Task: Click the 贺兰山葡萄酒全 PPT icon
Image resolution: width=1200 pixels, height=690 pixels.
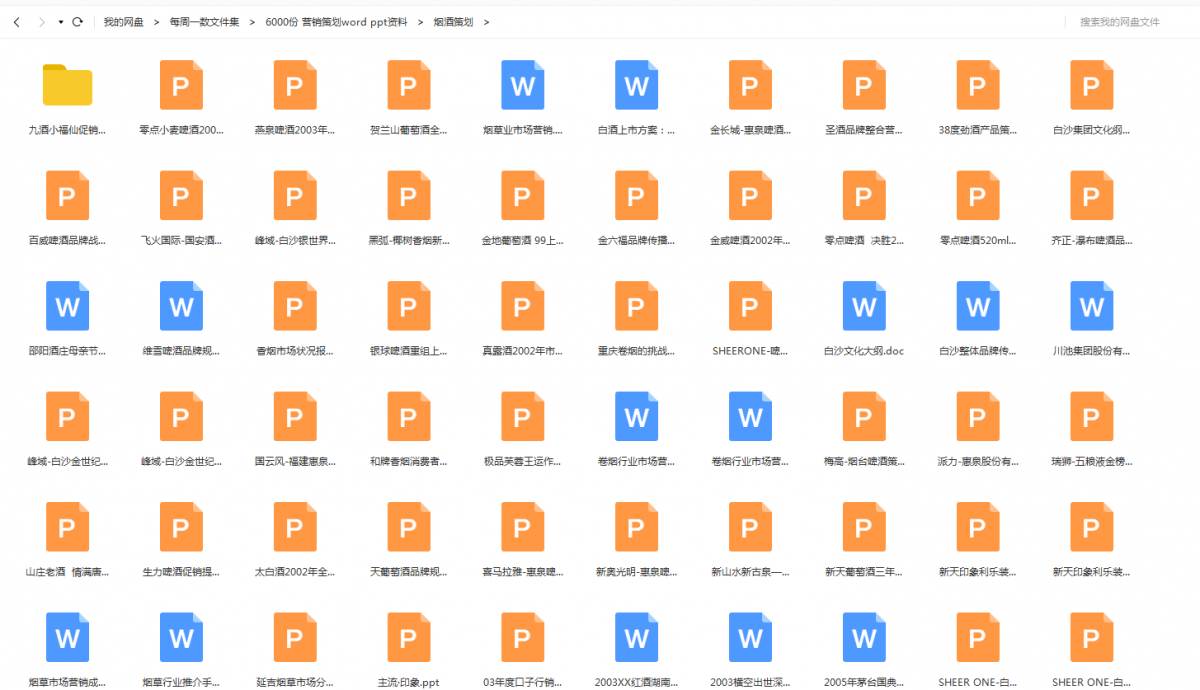Action: click(x=409, y=85)
